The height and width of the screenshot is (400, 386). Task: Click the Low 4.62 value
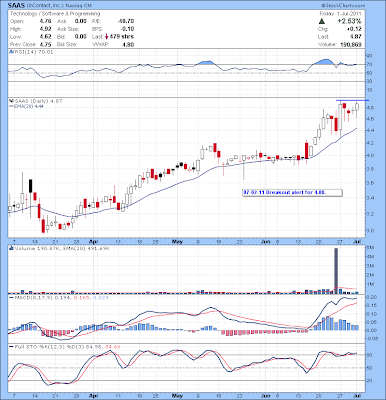[x=45, y=37]
